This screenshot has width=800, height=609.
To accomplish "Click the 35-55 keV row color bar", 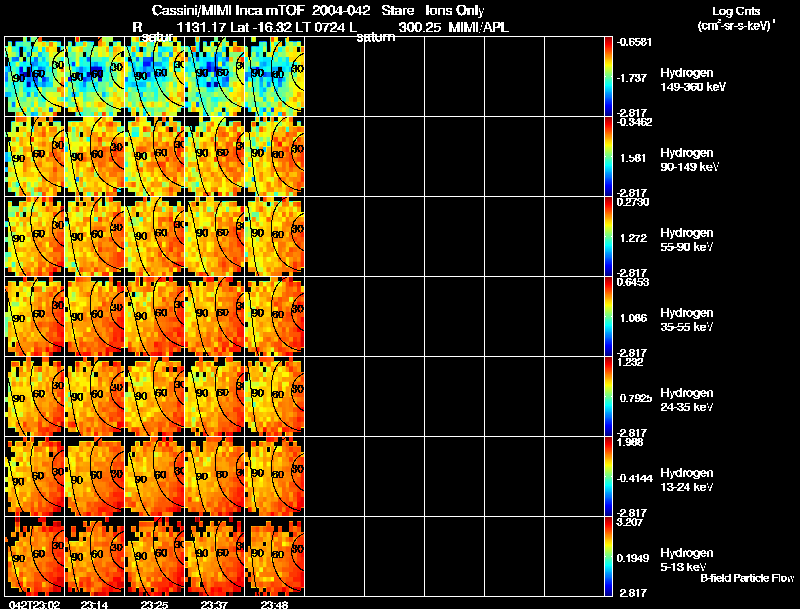I will pyautogui.click(x=608, y=317).
